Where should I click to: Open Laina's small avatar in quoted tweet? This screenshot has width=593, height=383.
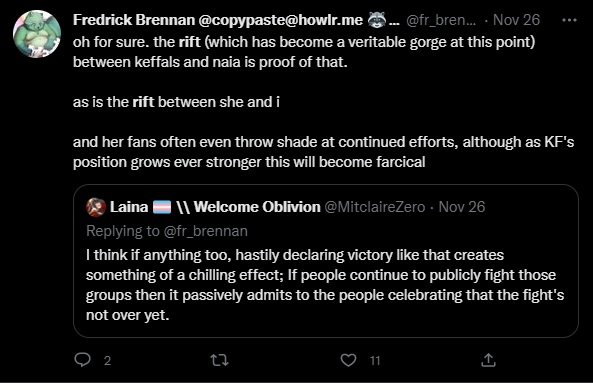96,207
